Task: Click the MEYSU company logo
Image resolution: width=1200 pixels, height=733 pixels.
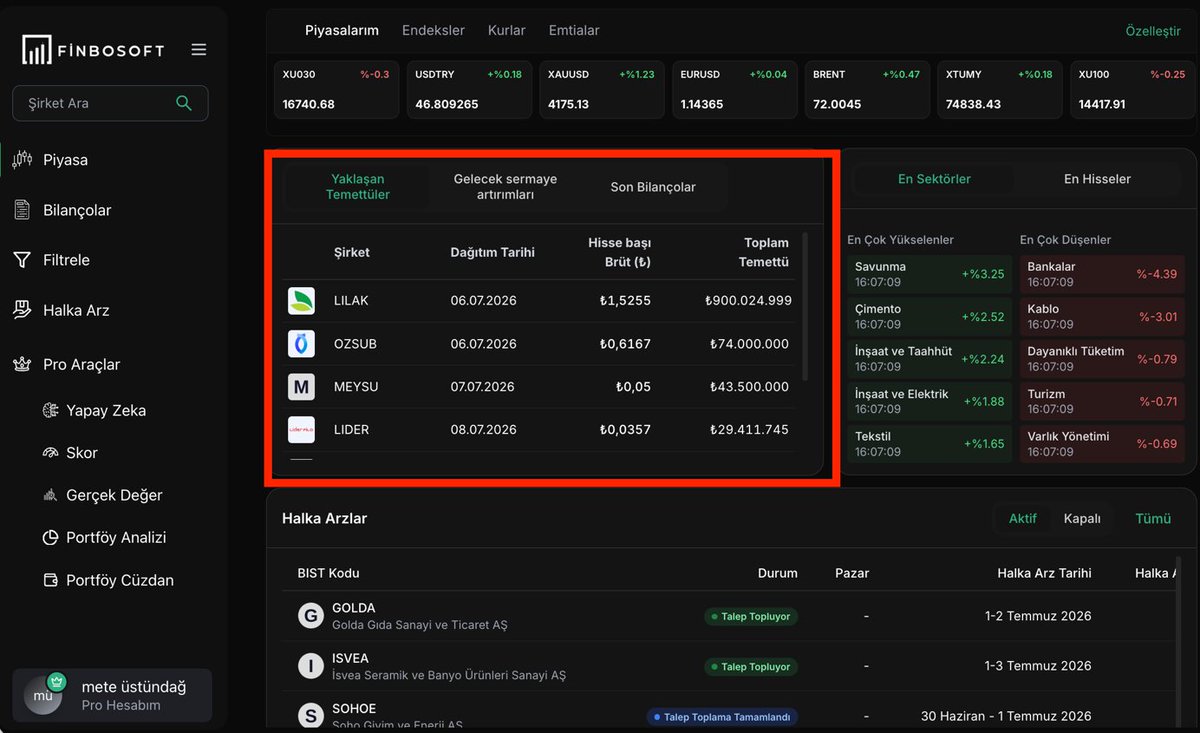Action: tap(301, 387)
